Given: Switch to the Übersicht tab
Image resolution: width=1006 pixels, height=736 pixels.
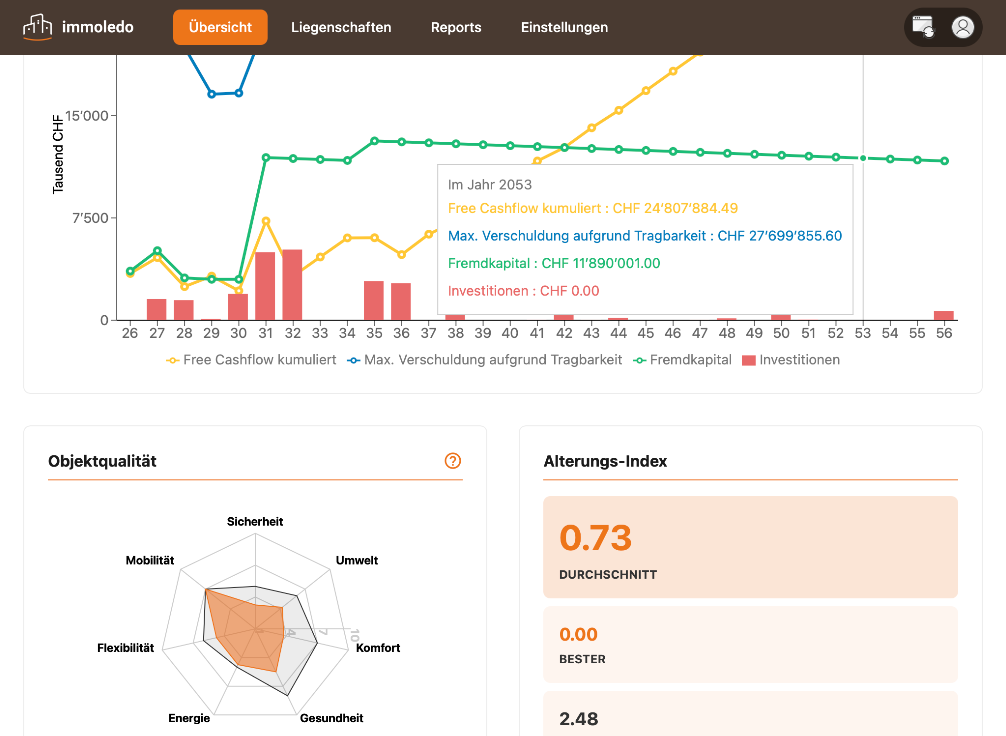Looking at the screenshot, I should pos(220,27).
